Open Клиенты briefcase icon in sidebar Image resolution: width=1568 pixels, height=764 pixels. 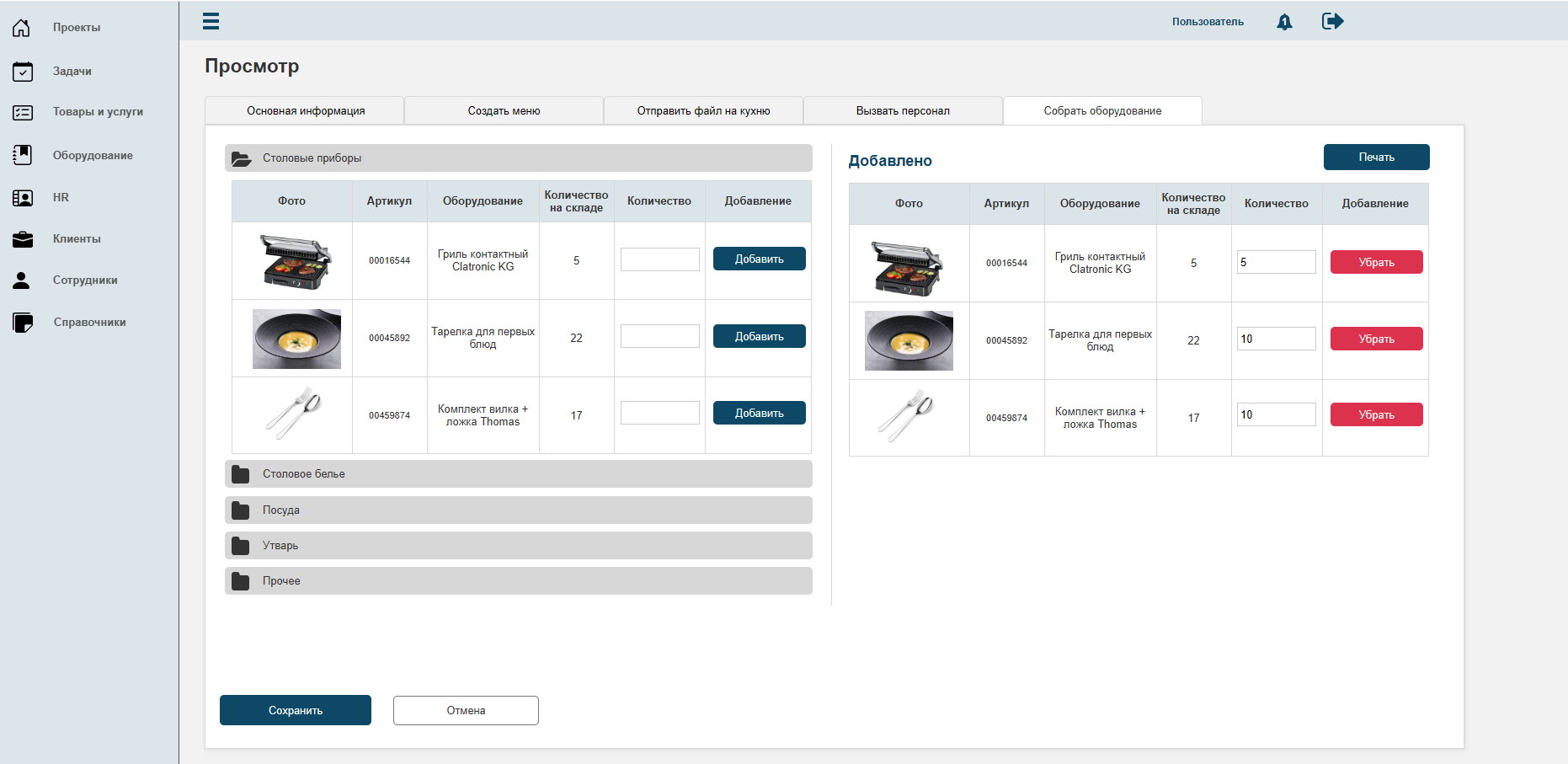(23, 239)
